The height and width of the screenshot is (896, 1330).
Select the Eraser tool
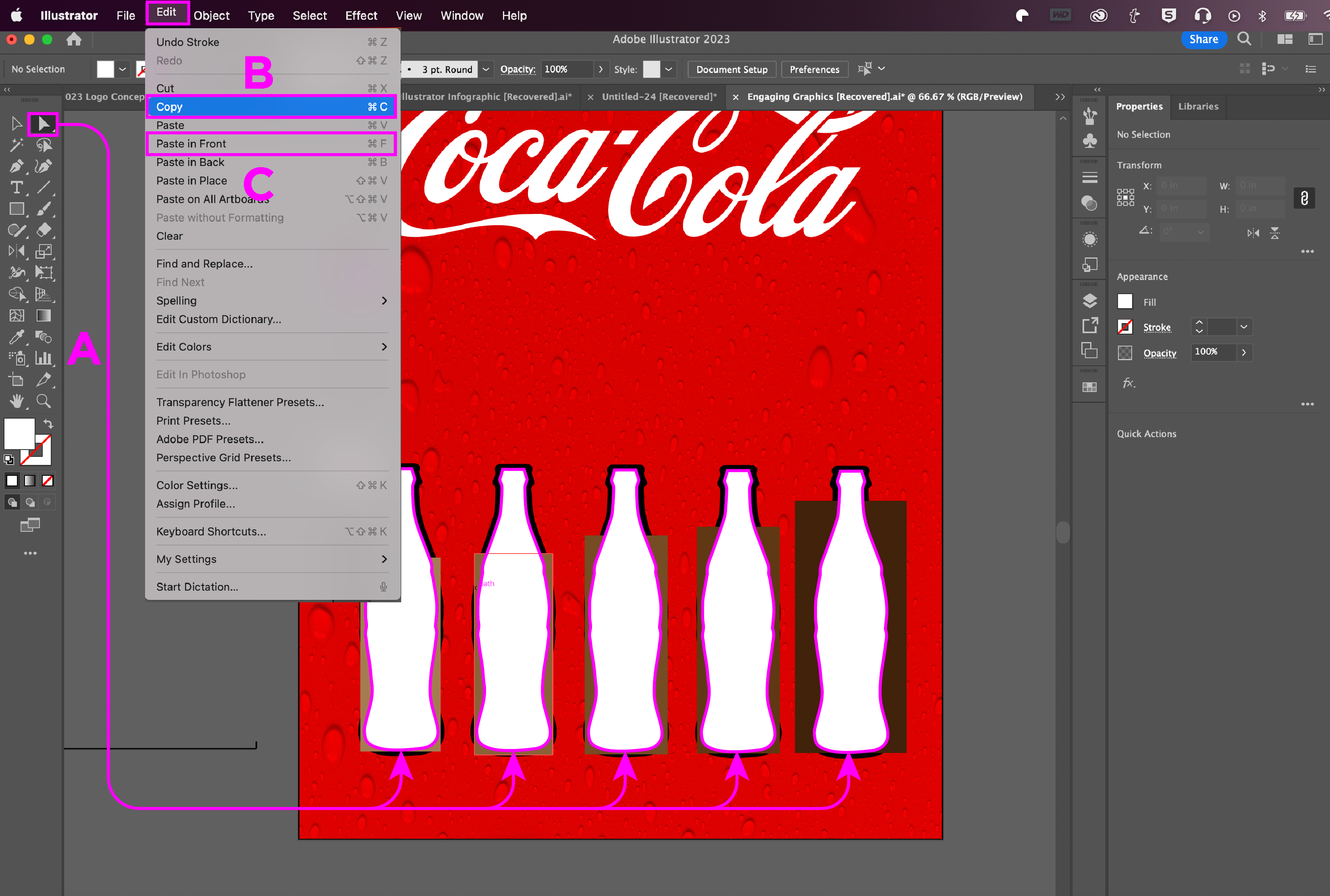coord(44,230)
